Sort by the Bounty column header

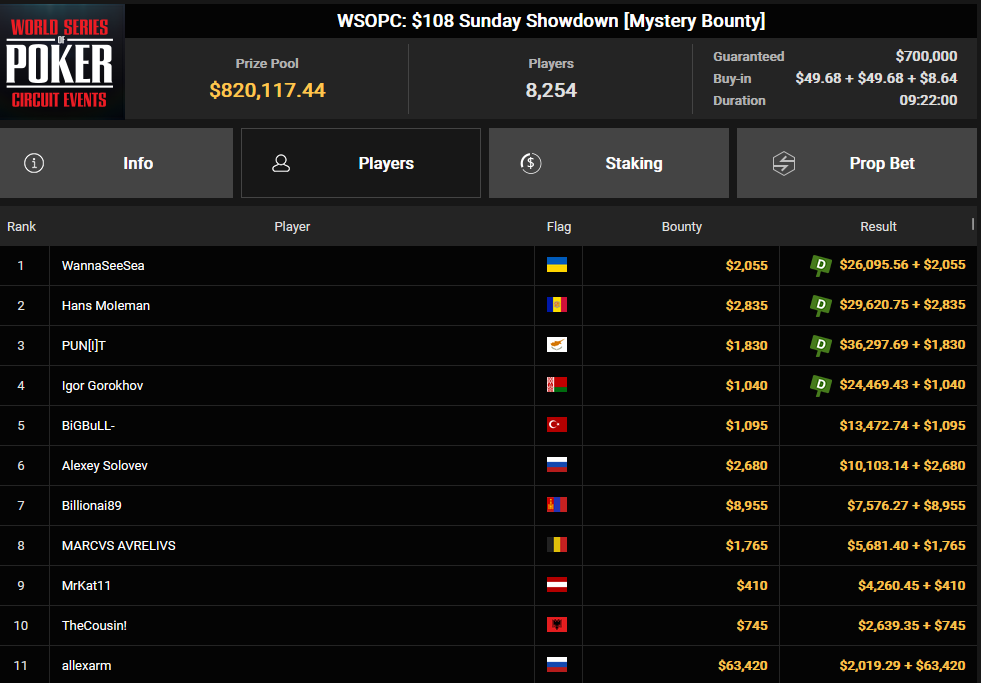click(681, 226)
